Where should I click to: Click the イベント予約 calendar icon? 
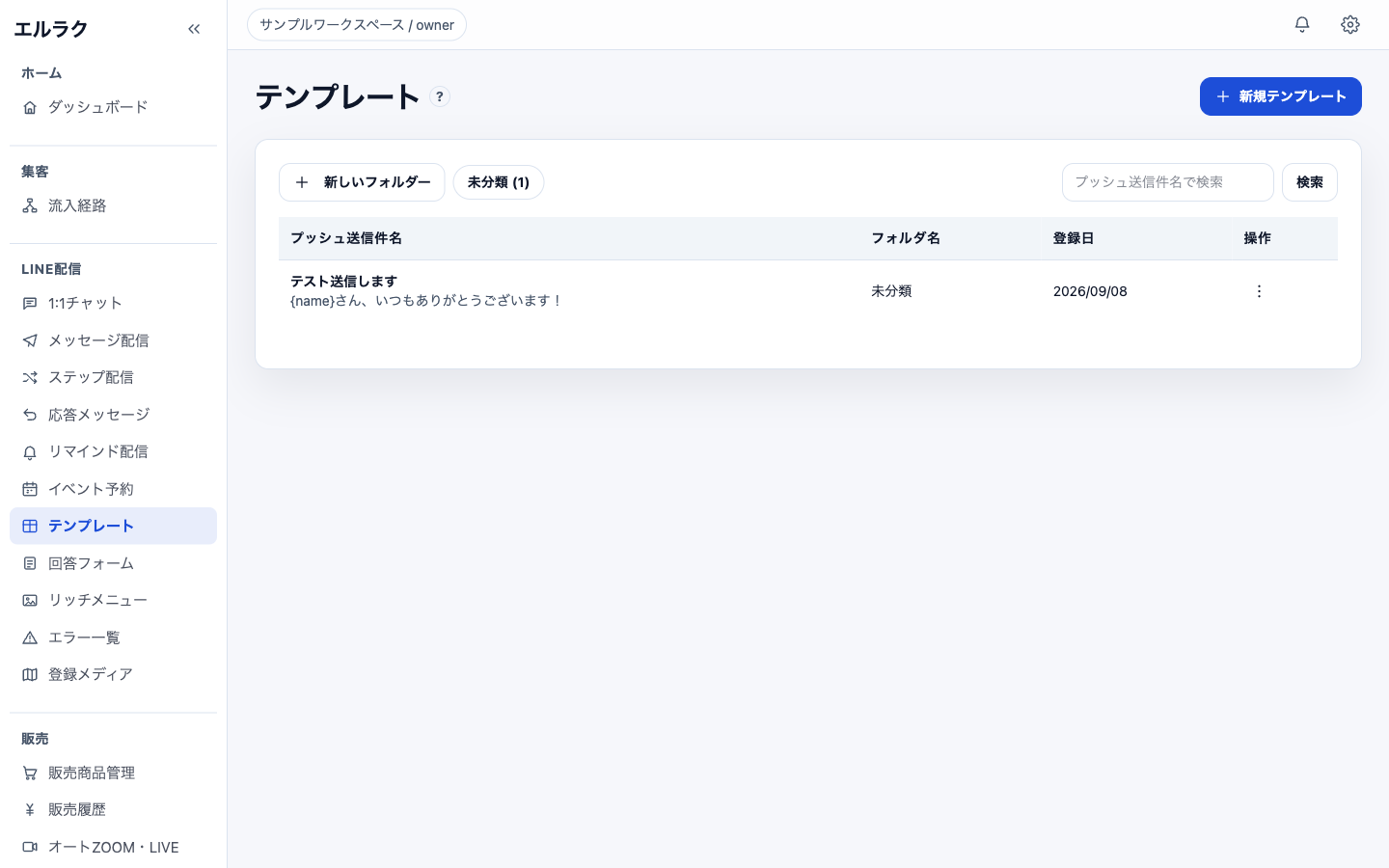[x=30, y=489]
